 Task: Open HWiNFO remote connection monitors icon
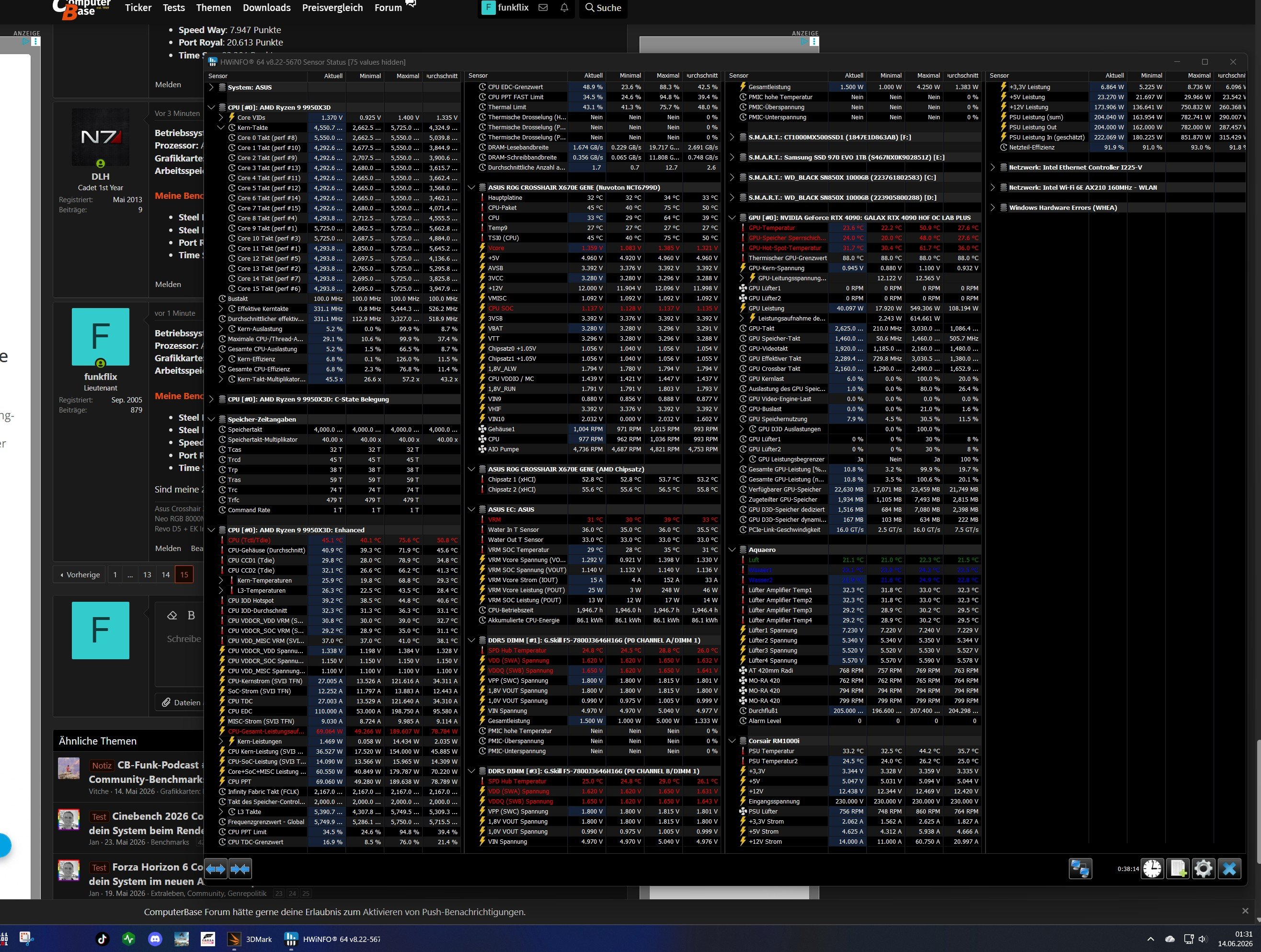pyautogui.click(x=1080, y=868)
